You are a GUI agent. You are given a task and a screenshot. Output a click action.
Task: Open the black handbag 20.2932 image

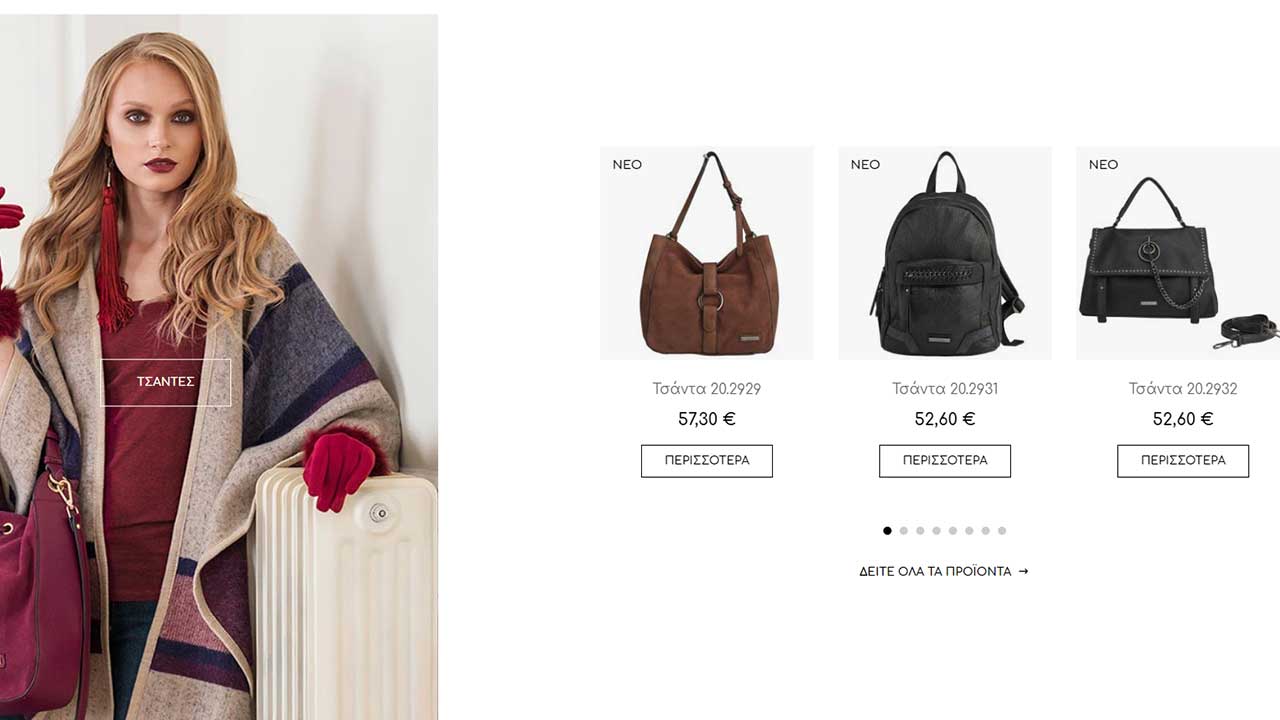1178,253
